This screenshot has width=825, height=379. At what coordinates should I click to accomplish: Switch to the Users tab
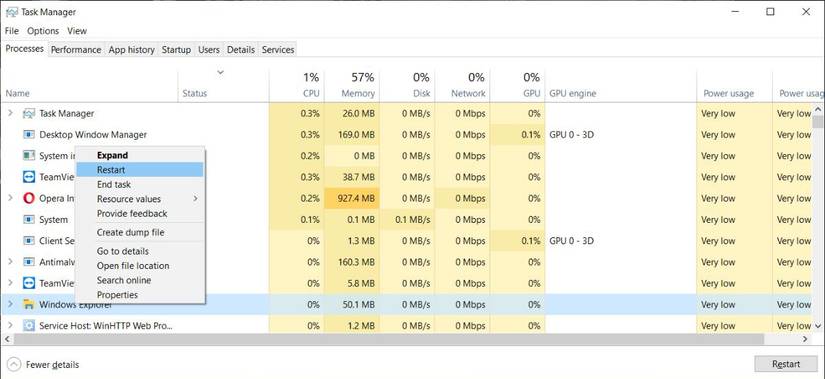(208, 49)
